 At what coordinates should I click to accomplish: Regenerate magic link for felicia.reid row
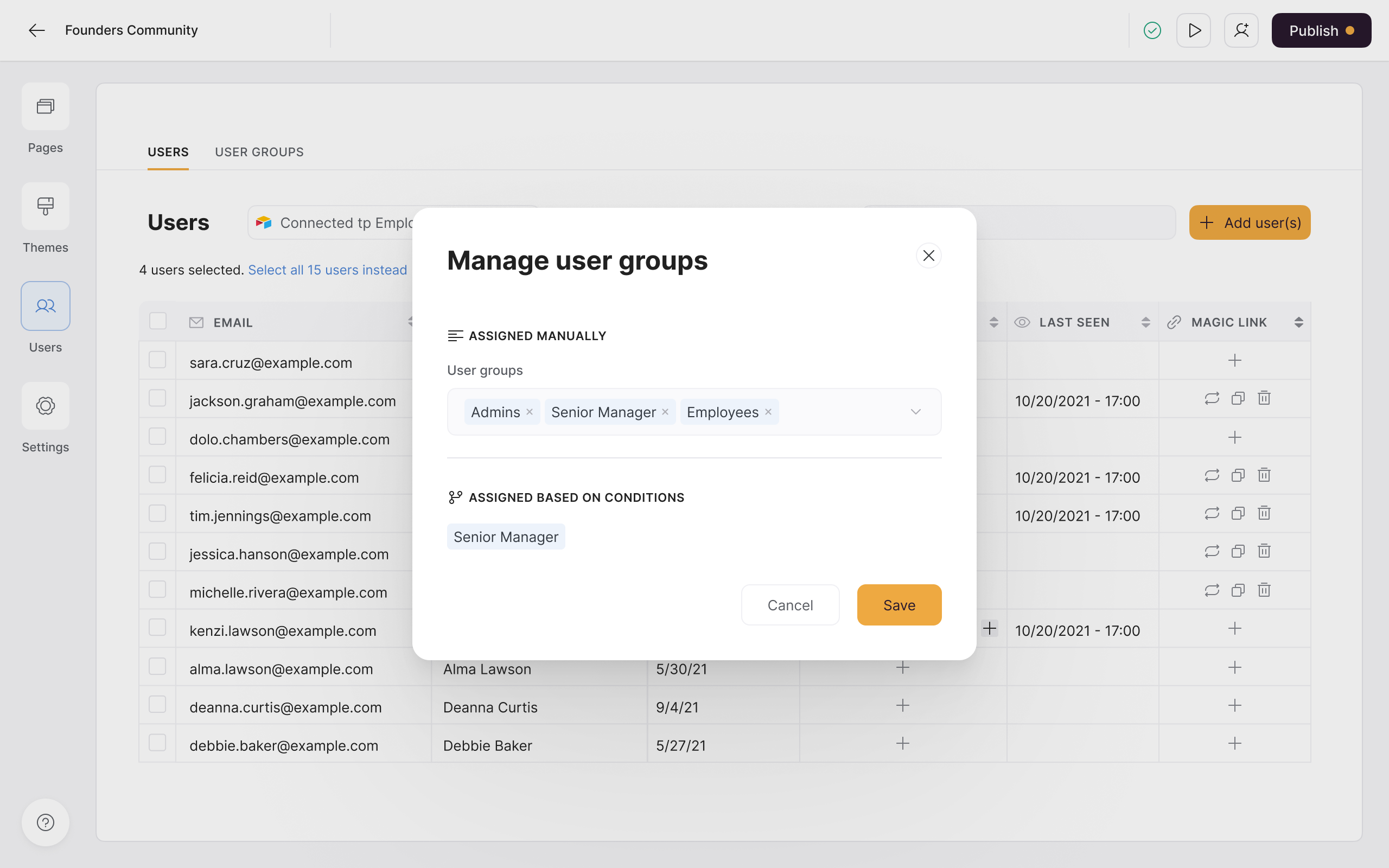pos(1212,475)
